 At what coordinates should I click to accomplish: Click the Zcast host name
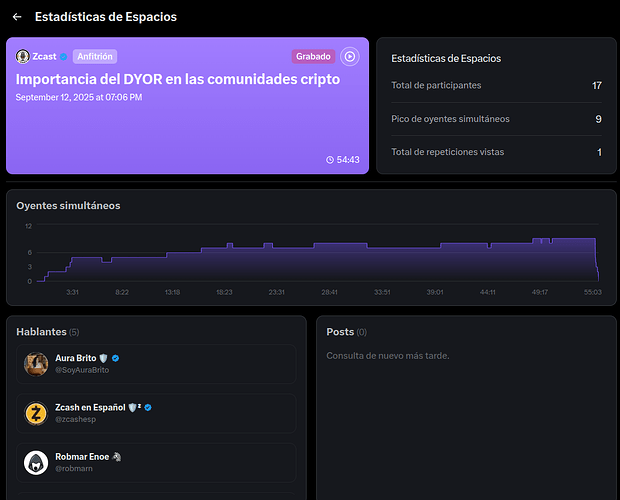pos(44,57)
